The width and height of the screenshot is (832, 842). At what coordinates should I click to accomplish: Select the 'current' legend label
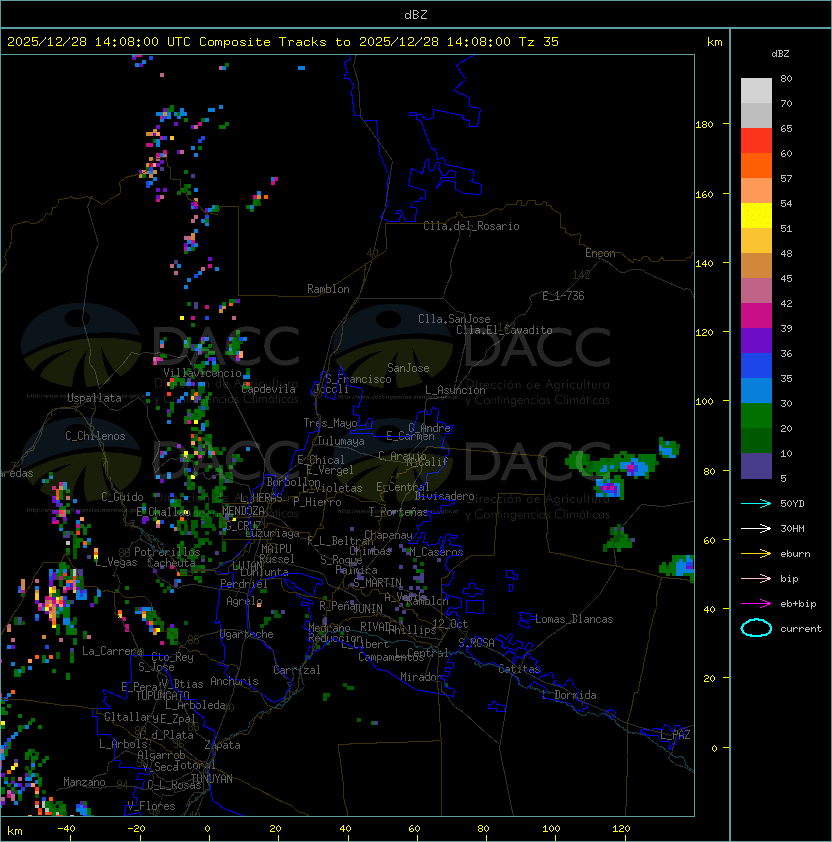pos(801,629)
